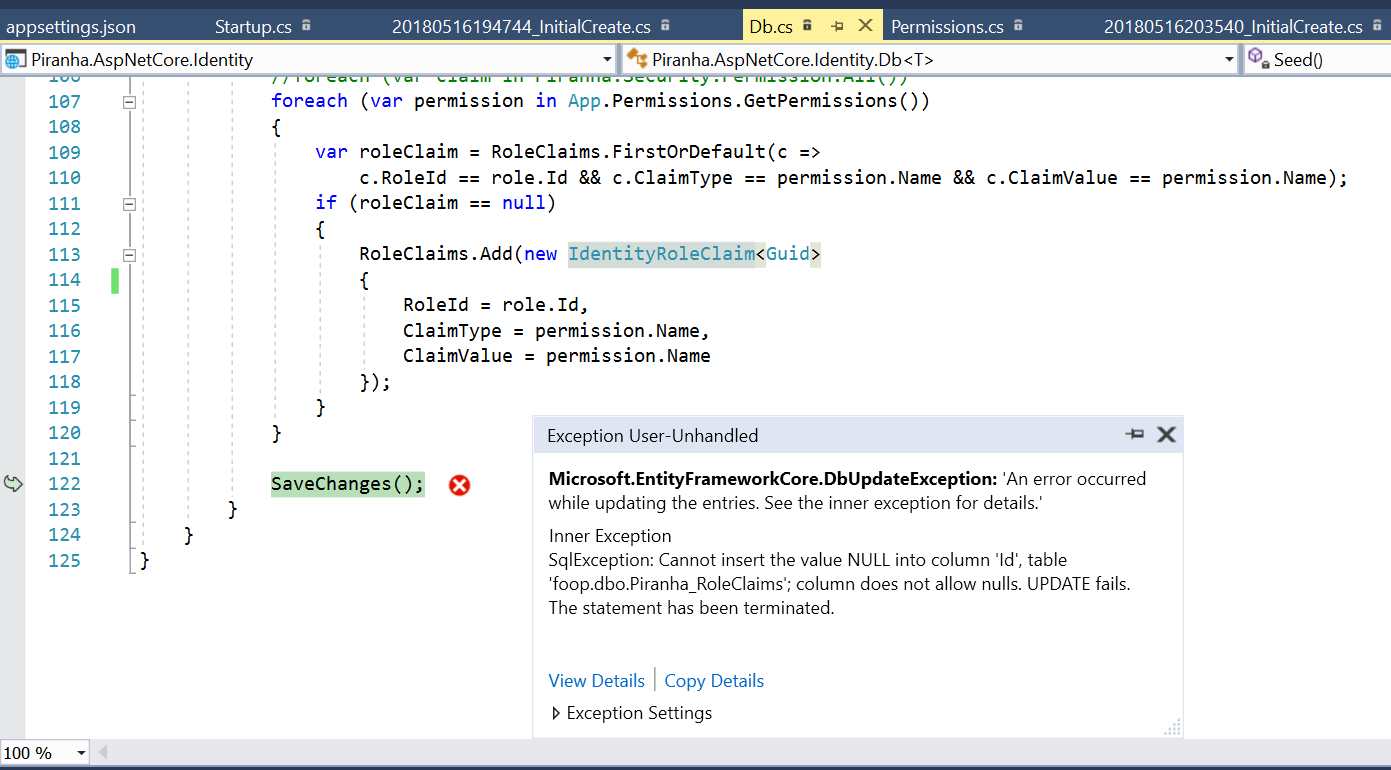Screen dimensions: 1391x770
Task: Click the green change bar at line 114
Action: 114,281
